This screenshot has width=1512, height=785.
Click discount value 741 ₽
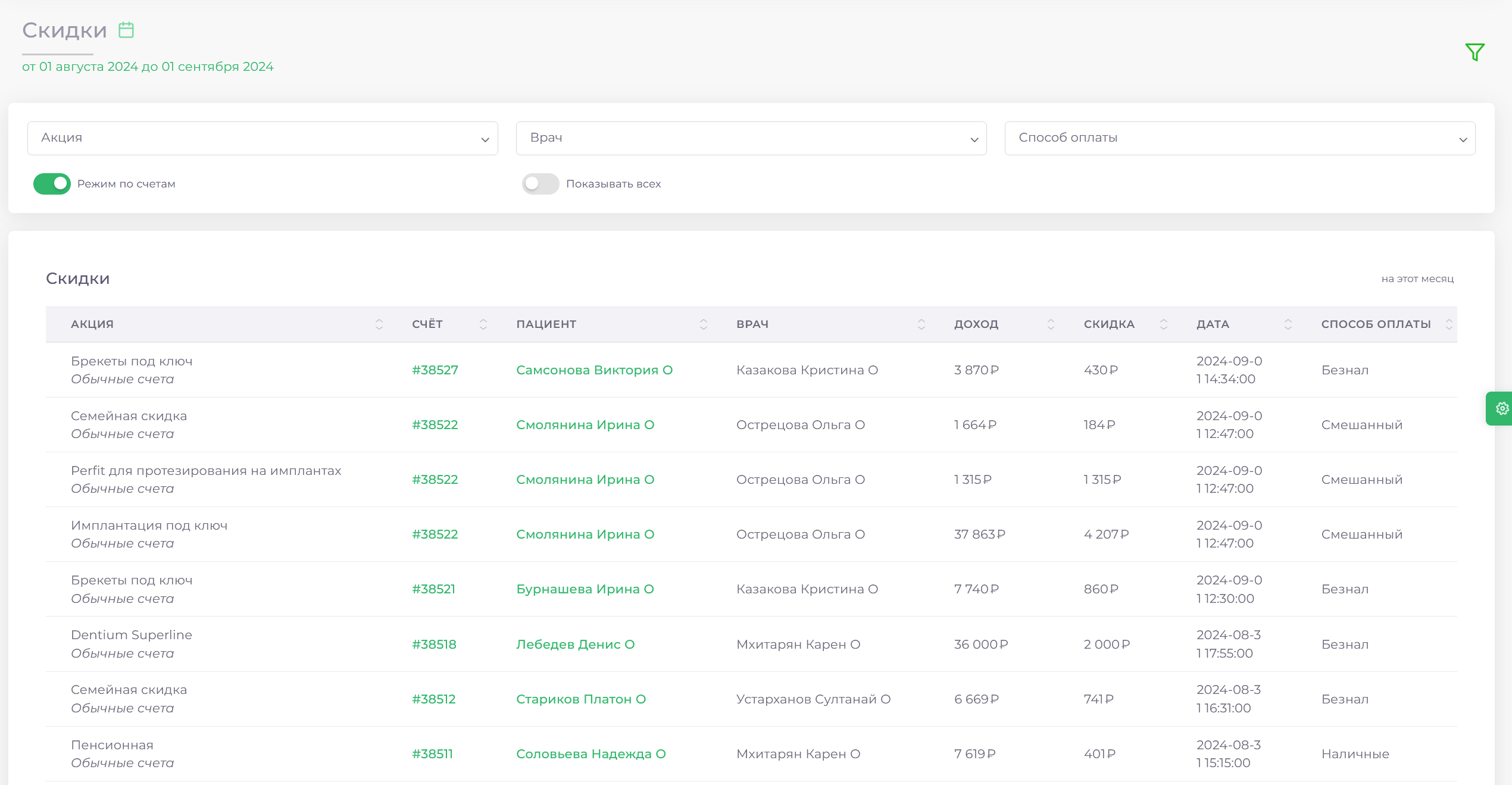coord(1099,699)
